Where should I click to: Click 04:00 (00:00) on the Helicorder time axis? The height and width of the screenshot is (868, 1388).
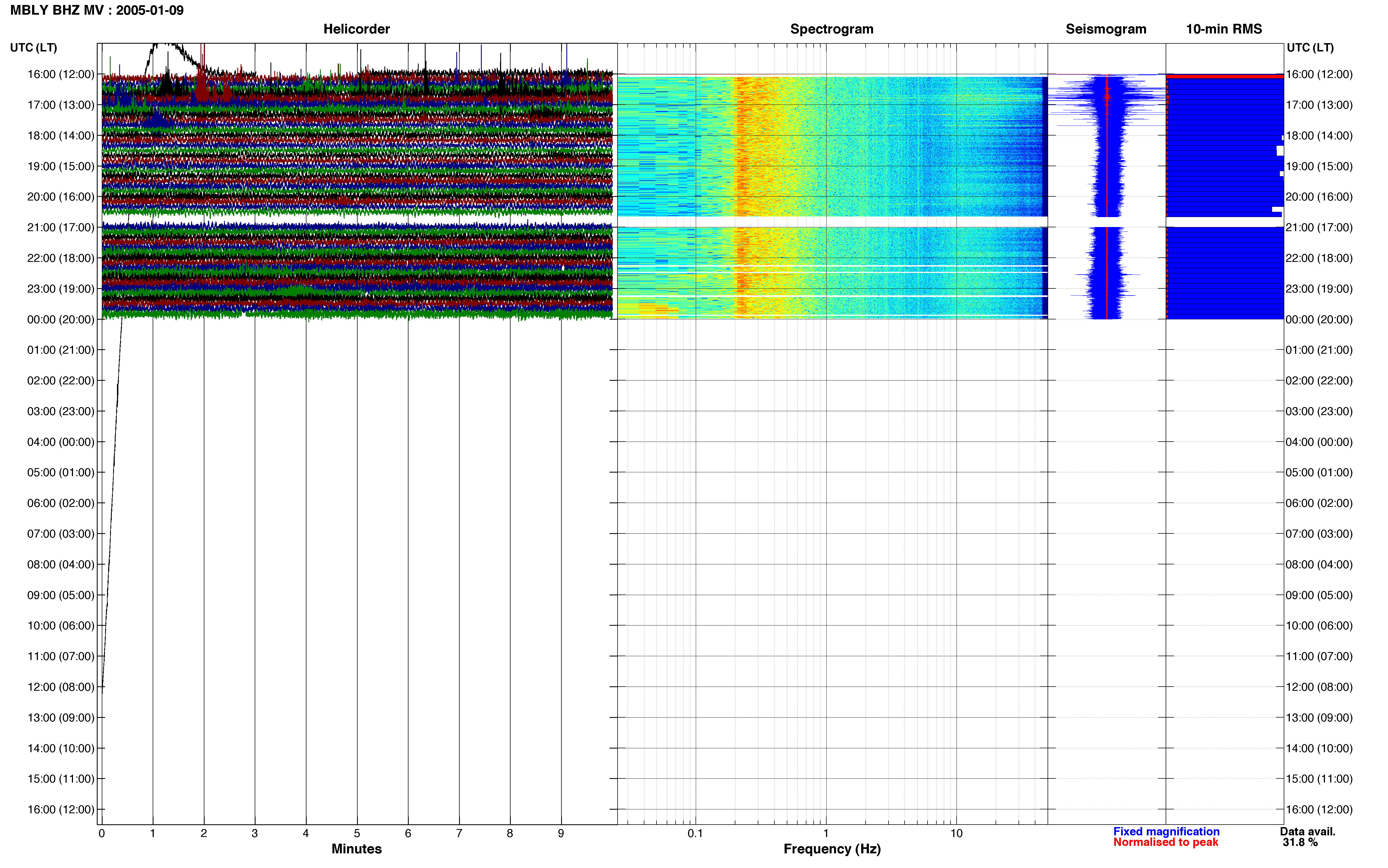(x=61, y=442)
